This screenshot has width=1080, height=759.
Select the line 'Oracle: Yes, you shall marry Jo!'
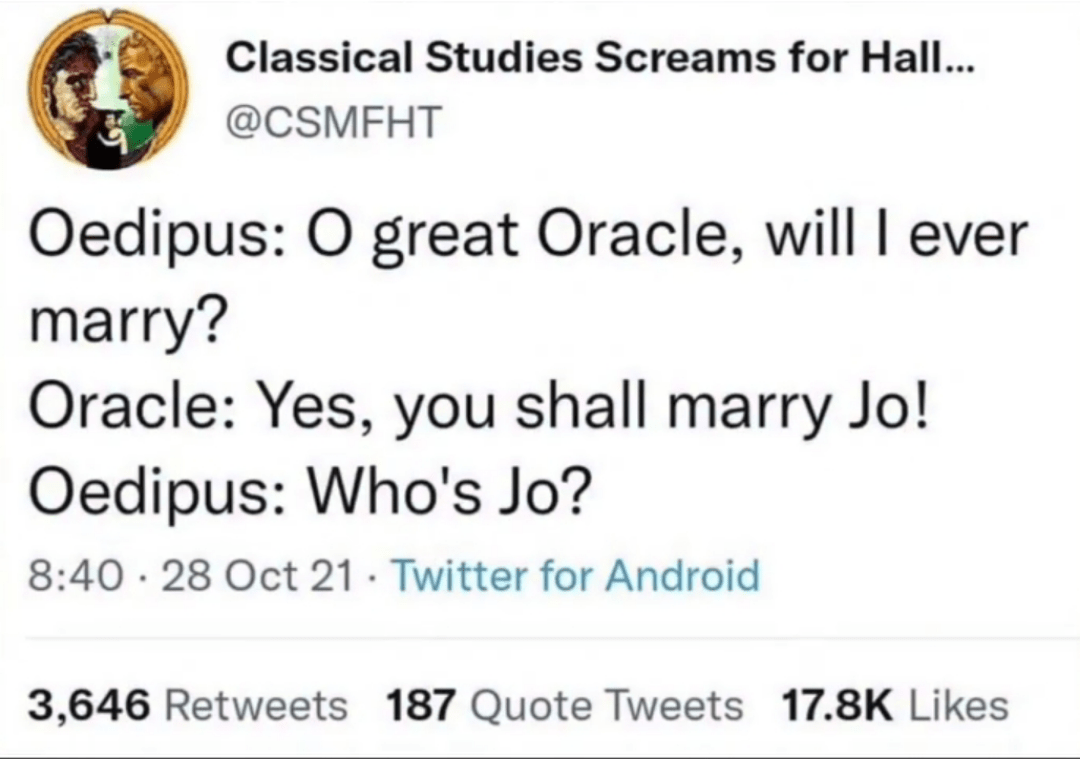click(x=480, y=409)
